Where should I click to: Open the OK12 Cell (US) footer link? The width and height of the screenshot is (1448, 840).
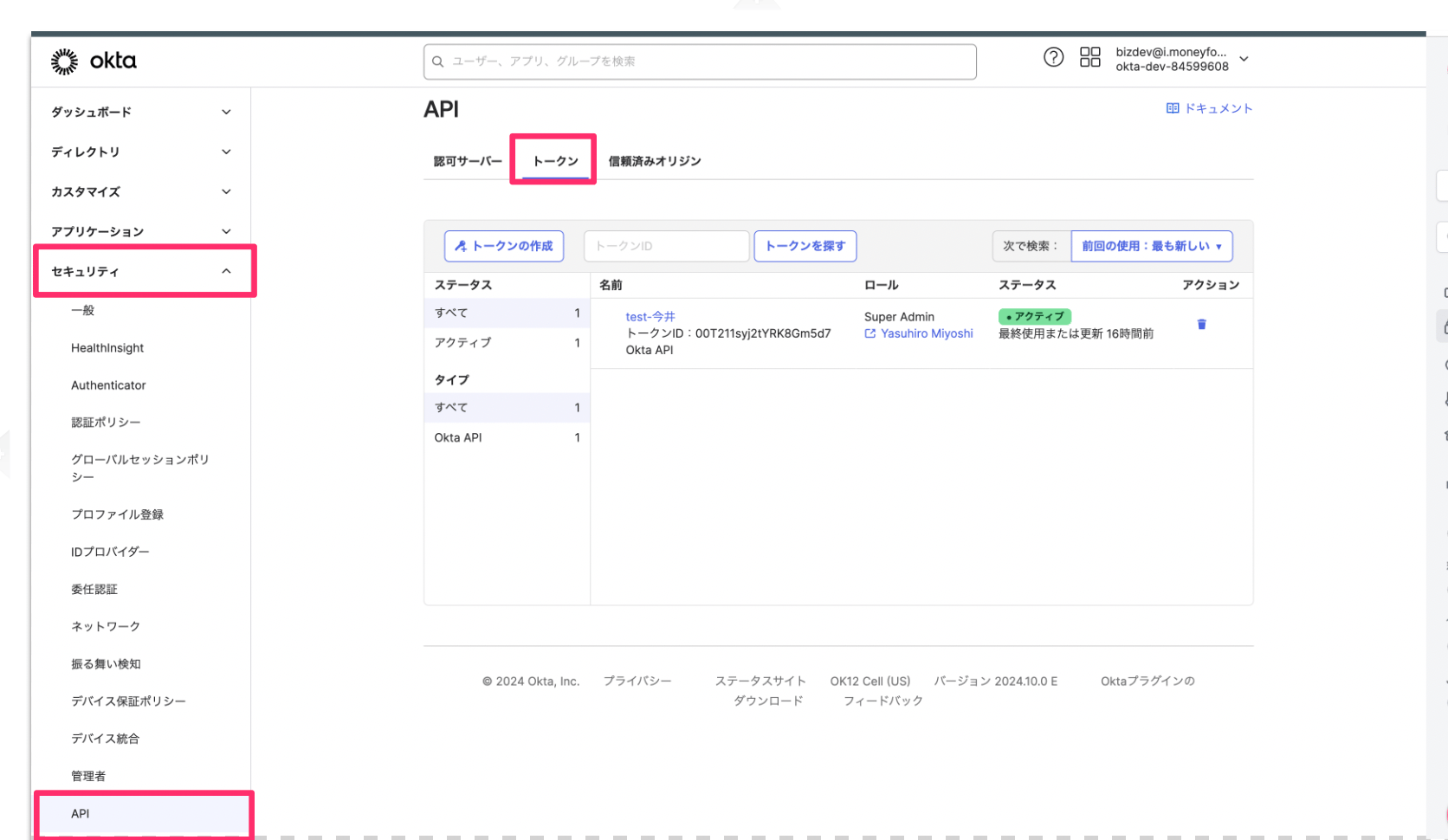pos(870,681)
